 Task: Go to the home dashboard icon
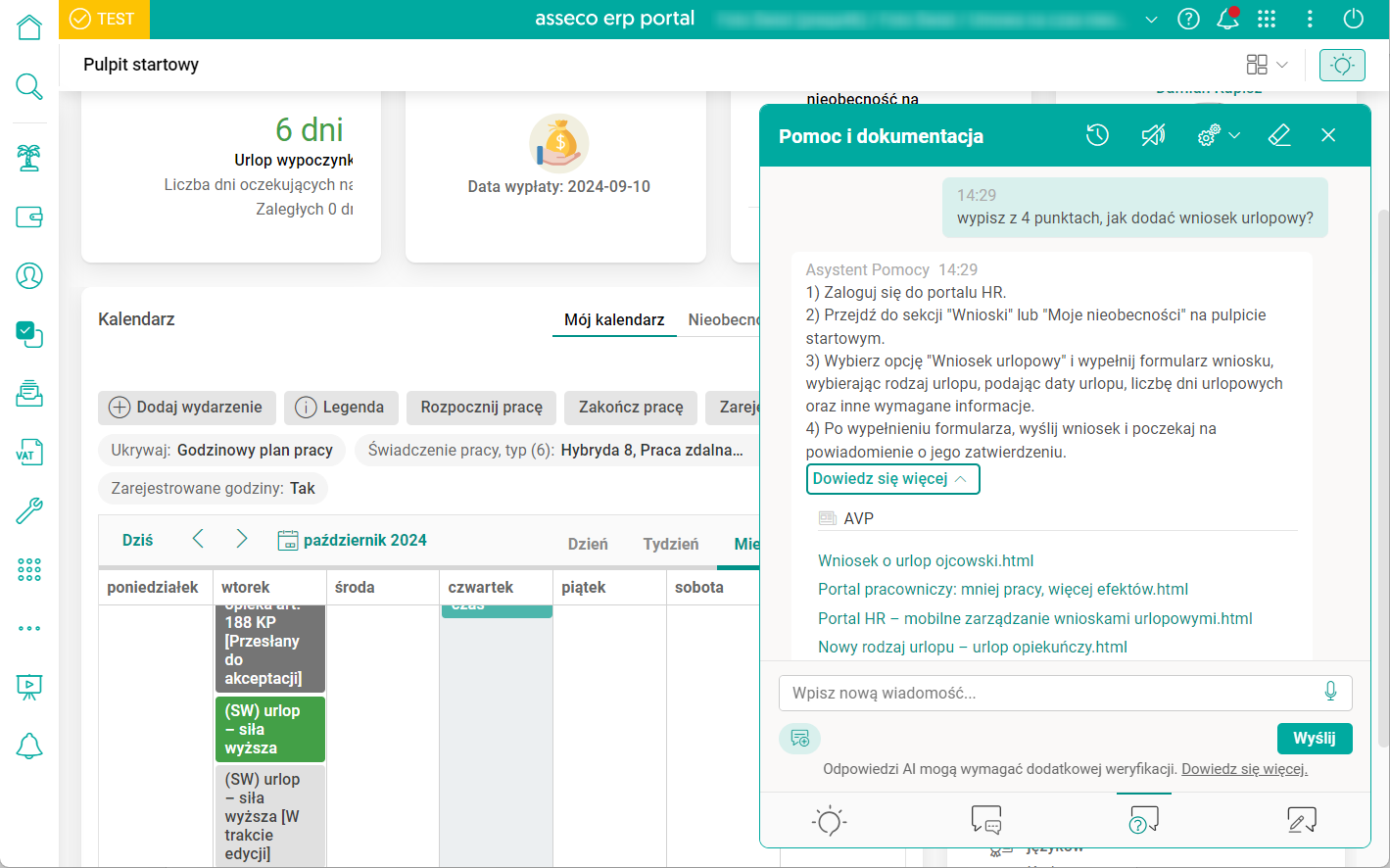pyautogui.click(x=29, y=26)
